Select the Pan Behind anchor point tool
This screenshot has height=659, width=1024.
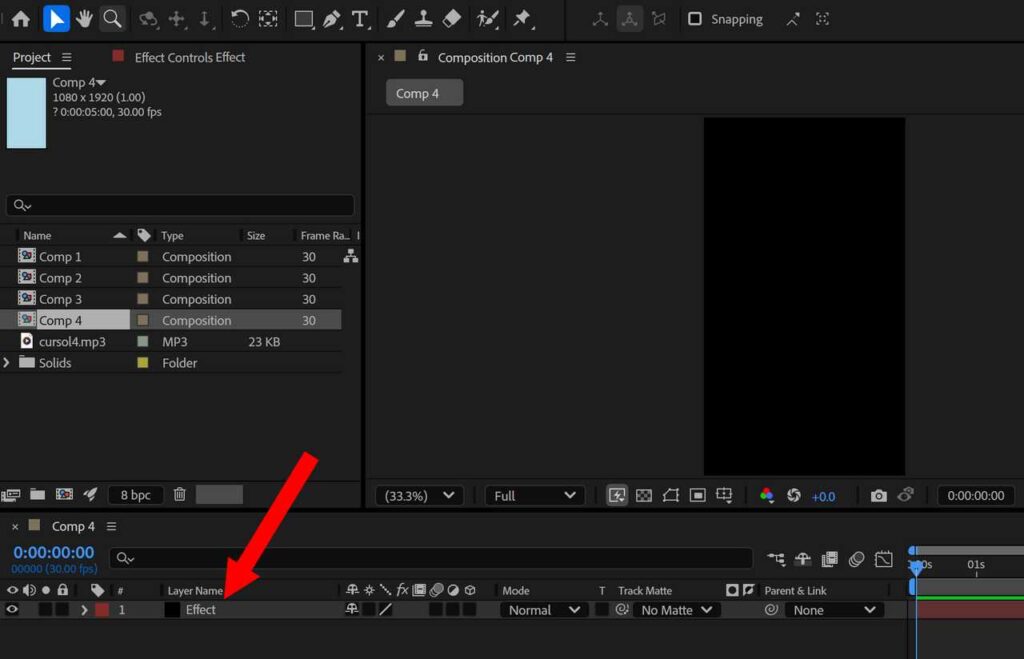pyautogui.click(x=268, y=19)
